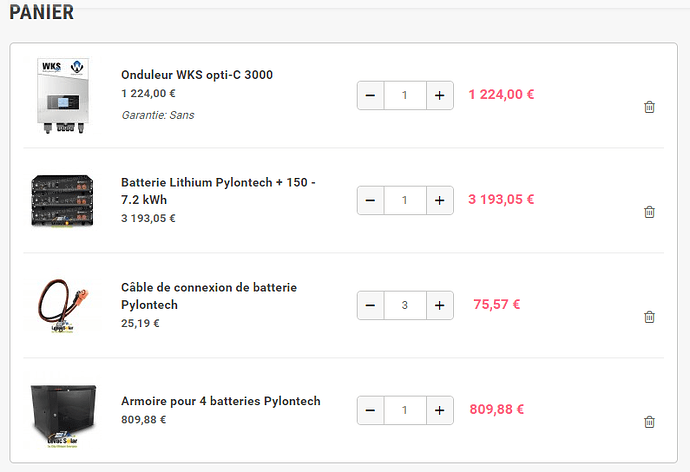Viewport: 690px width, 472px height.
Task: Delete Onduleur WKS opti-C 3000 using trash icon
Action: point(649,107)
